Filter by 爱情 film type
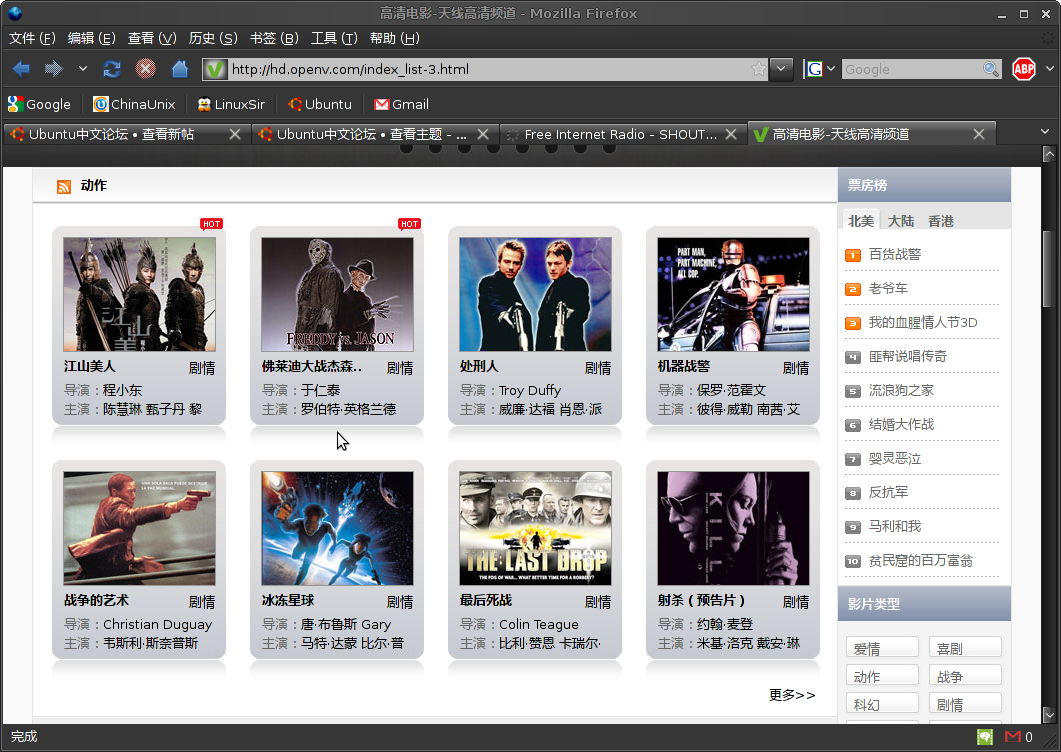The width and height of the screenshot is (1061, 752). click(882, 648)
